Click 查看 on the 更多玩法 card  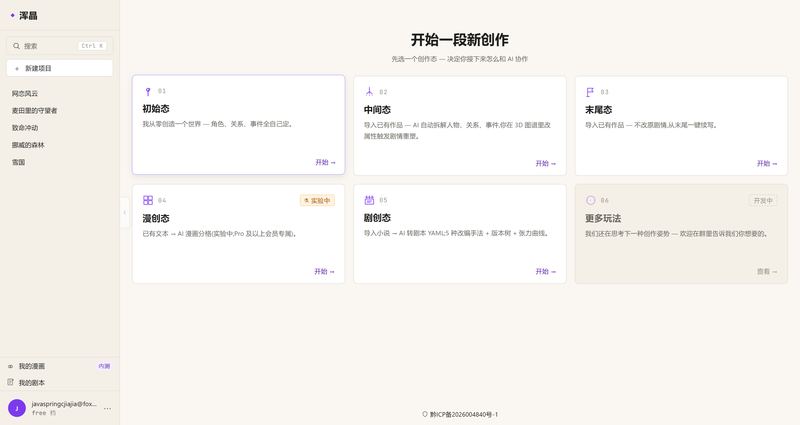click(767, 271)
